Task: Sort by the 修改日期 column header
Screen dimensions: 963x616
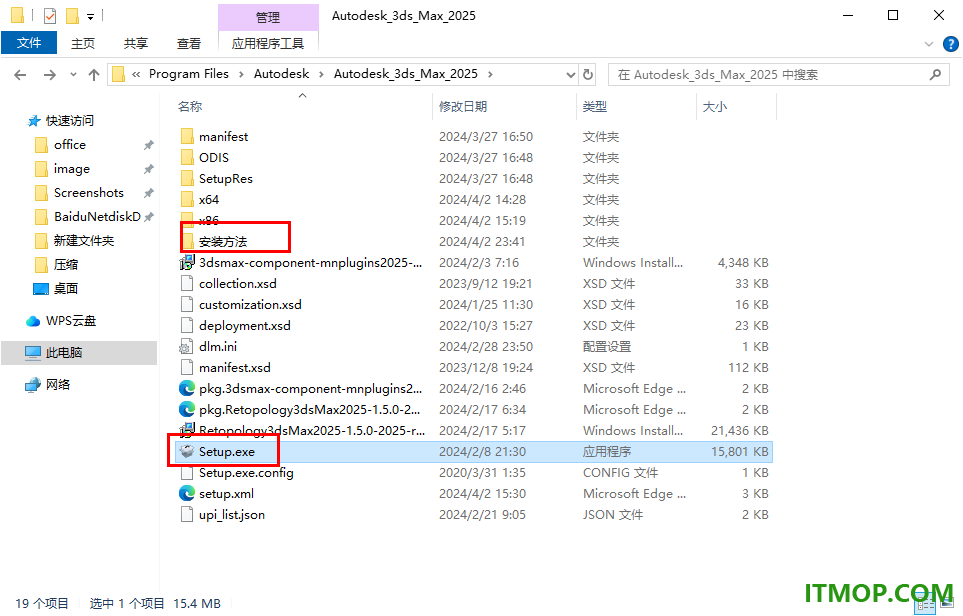Action: point(463,107)
